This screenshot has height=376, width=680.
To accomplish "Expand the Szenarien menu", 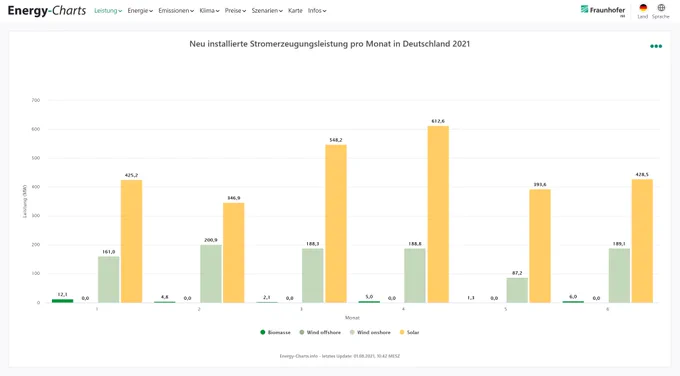I will click(267, 11).
